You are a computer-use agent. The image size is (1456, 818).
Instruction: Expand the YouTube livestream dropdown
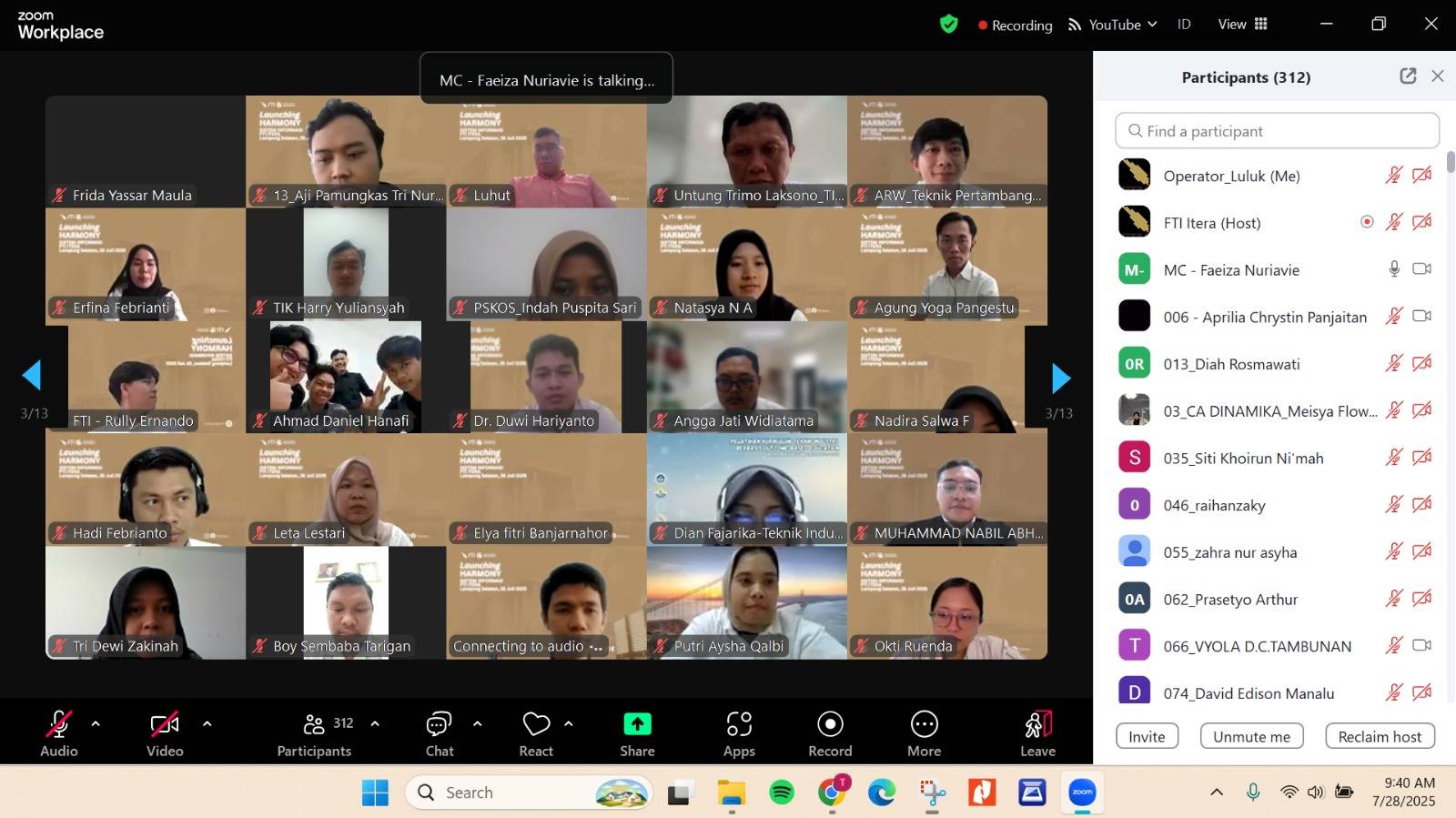click(x=1113, y=25)
